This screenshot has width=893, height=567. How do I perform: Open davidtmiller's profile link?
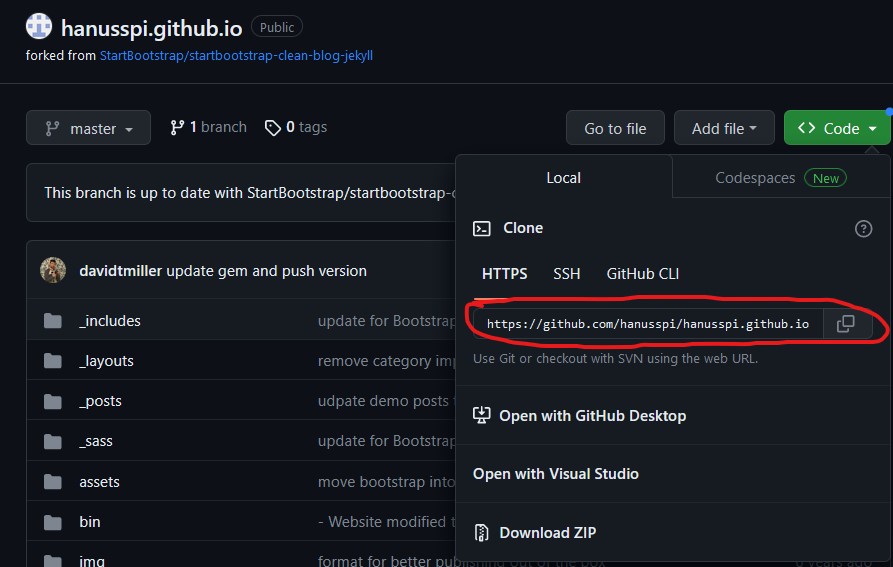[120, 271]
